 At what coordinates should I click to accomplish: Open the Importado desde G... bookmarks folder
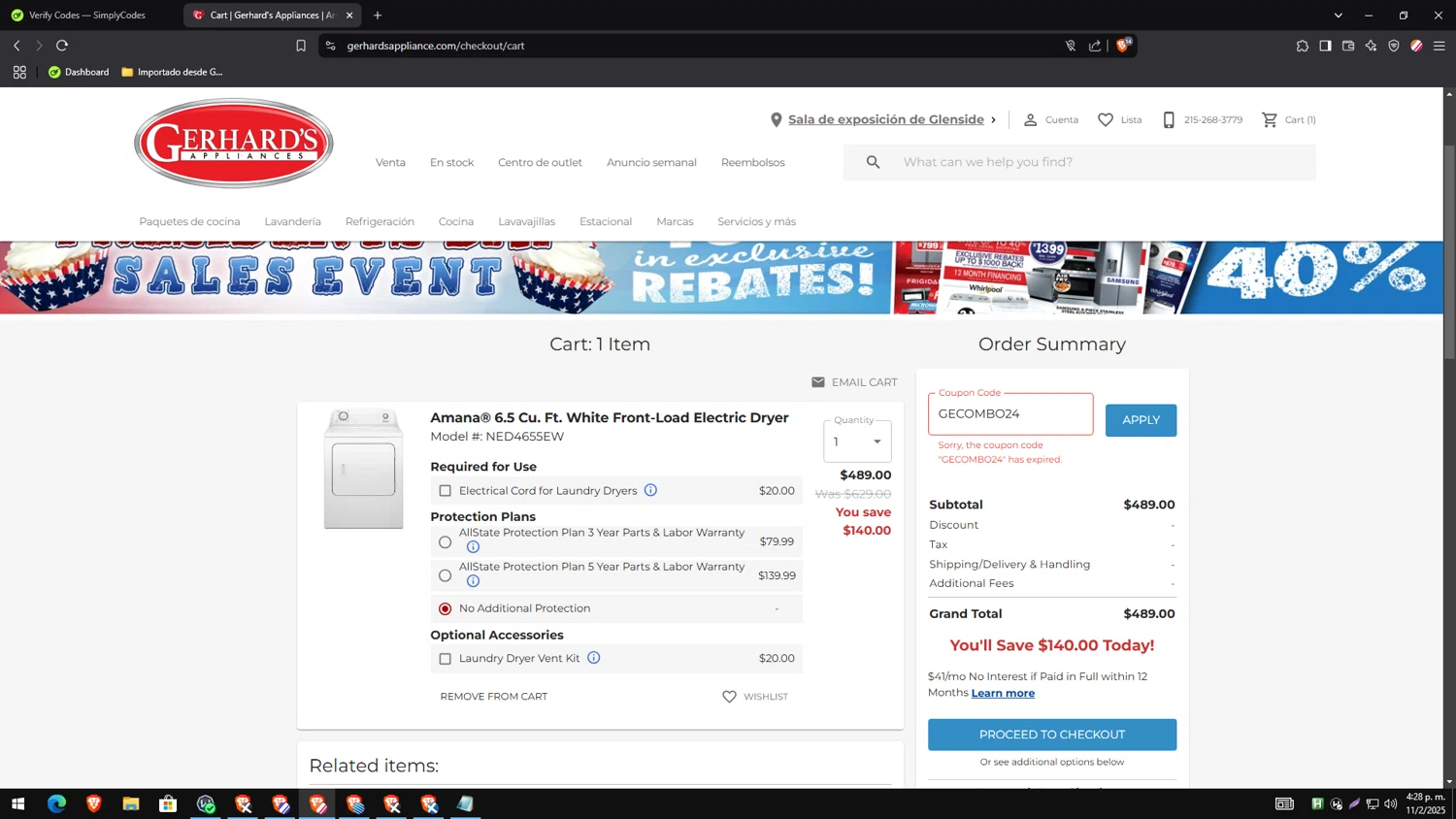pyautogui.click(x=172, y=72)
